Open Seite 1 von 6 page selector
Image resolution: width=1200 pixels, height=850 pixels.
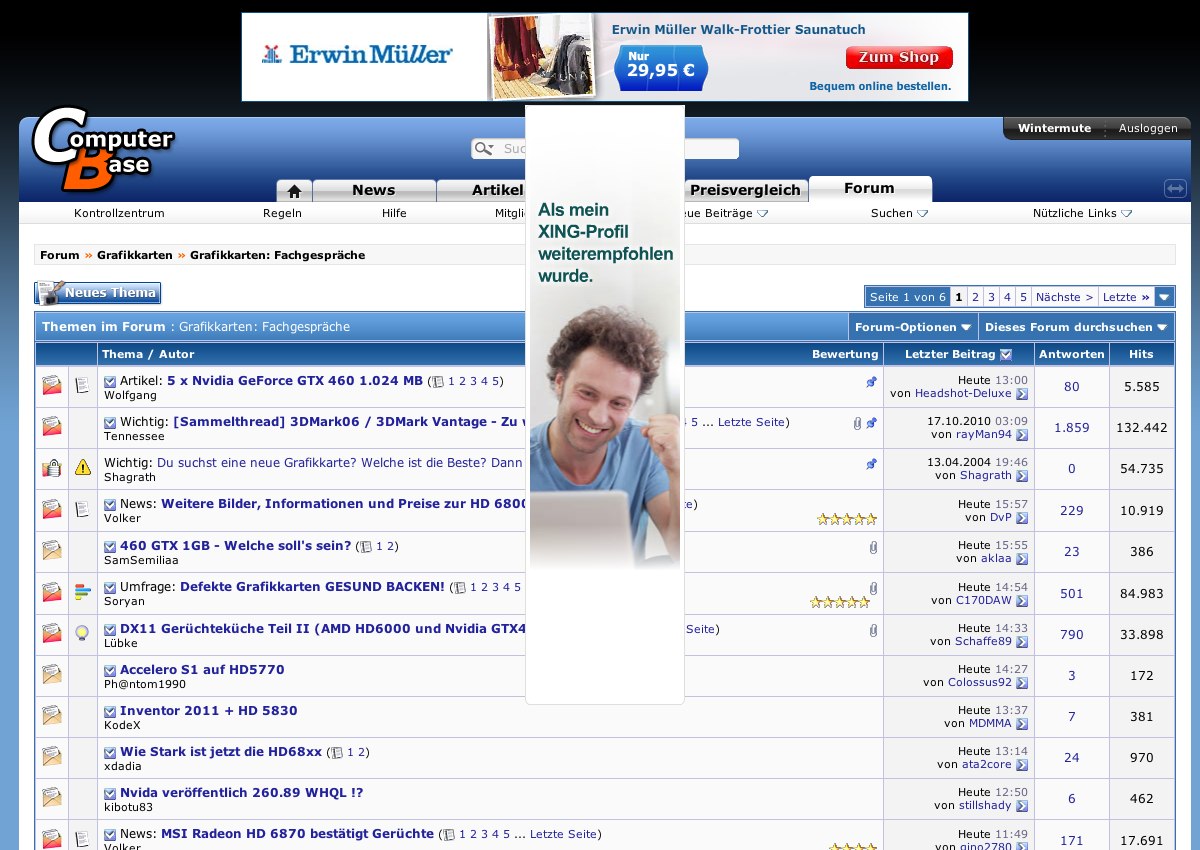(908, 297)
